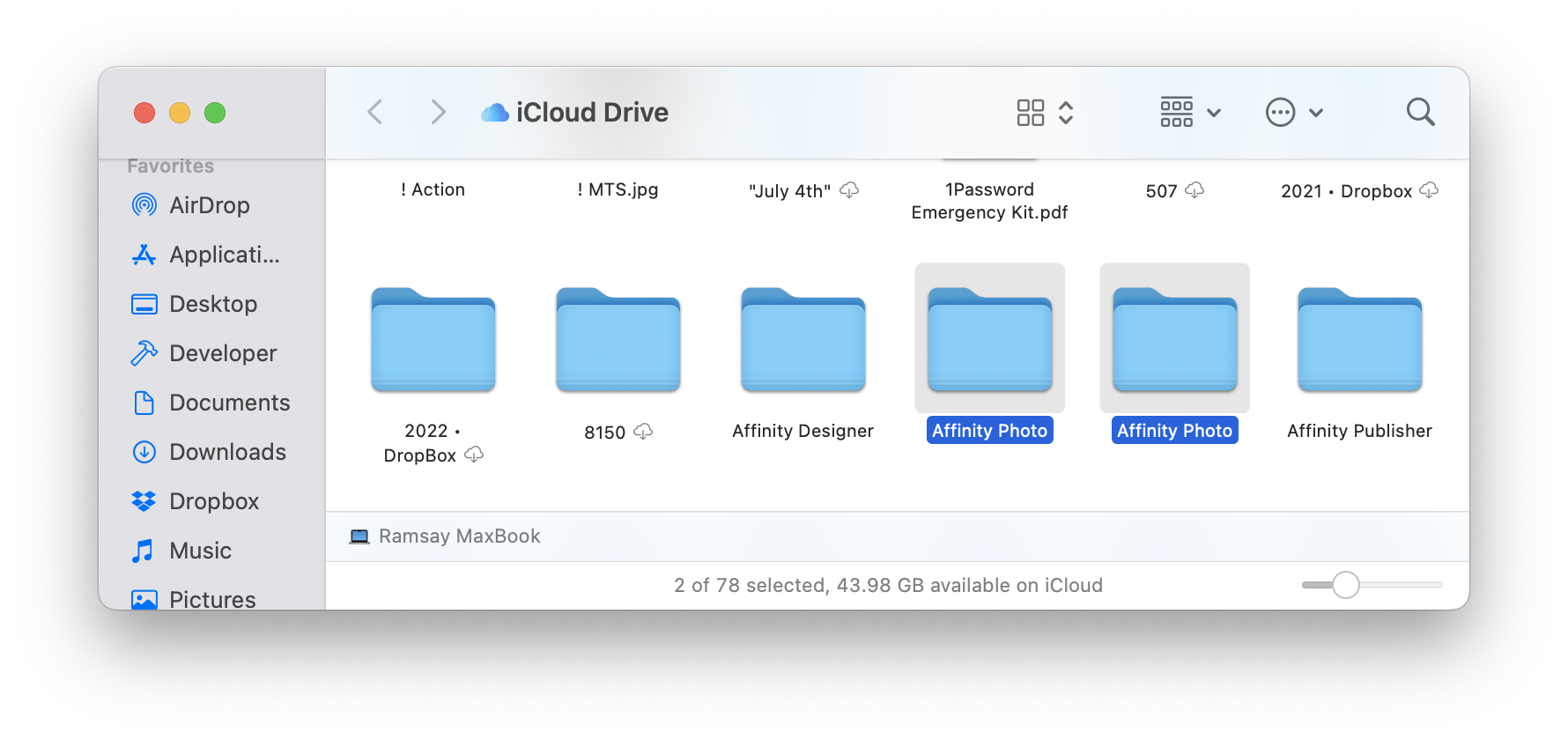Click the Music note icon

143,551
